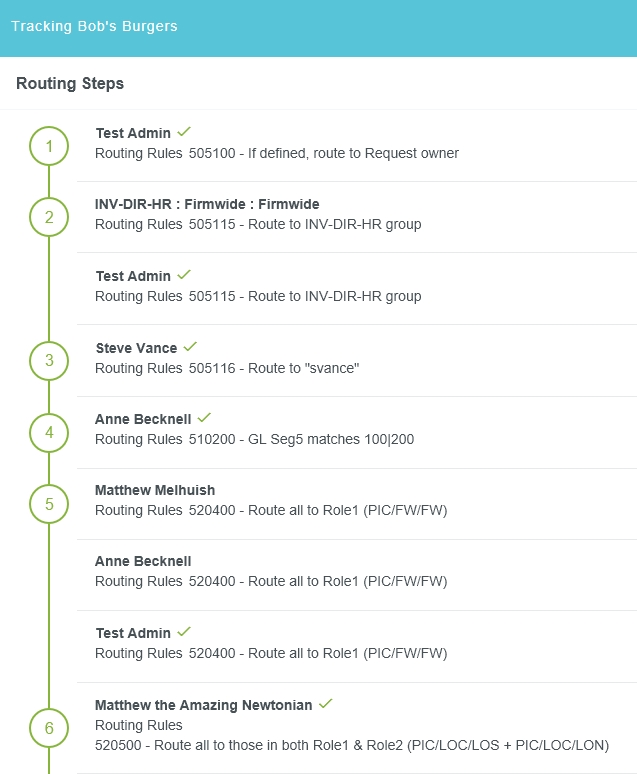Select the step 4 circle marker
Screen dimensions: 637x774
tap(49, 433)
